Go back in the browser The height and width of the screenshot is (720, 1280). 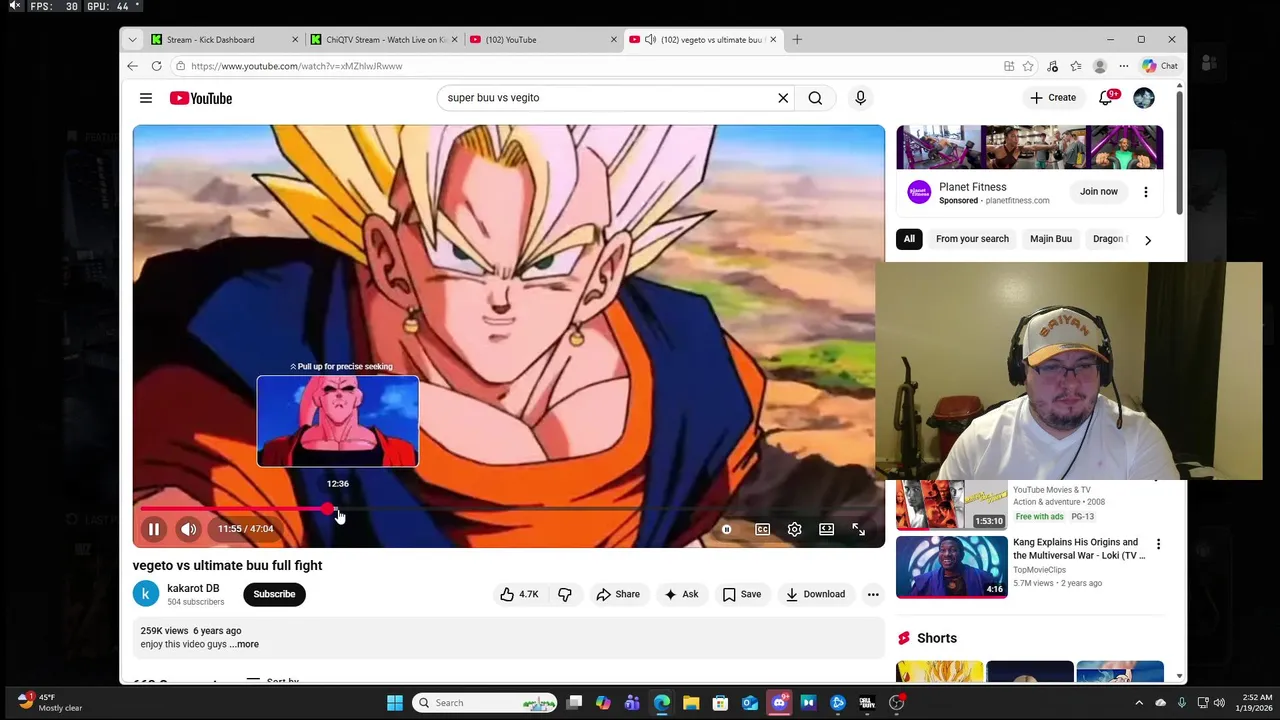click(x=132, y=66)
